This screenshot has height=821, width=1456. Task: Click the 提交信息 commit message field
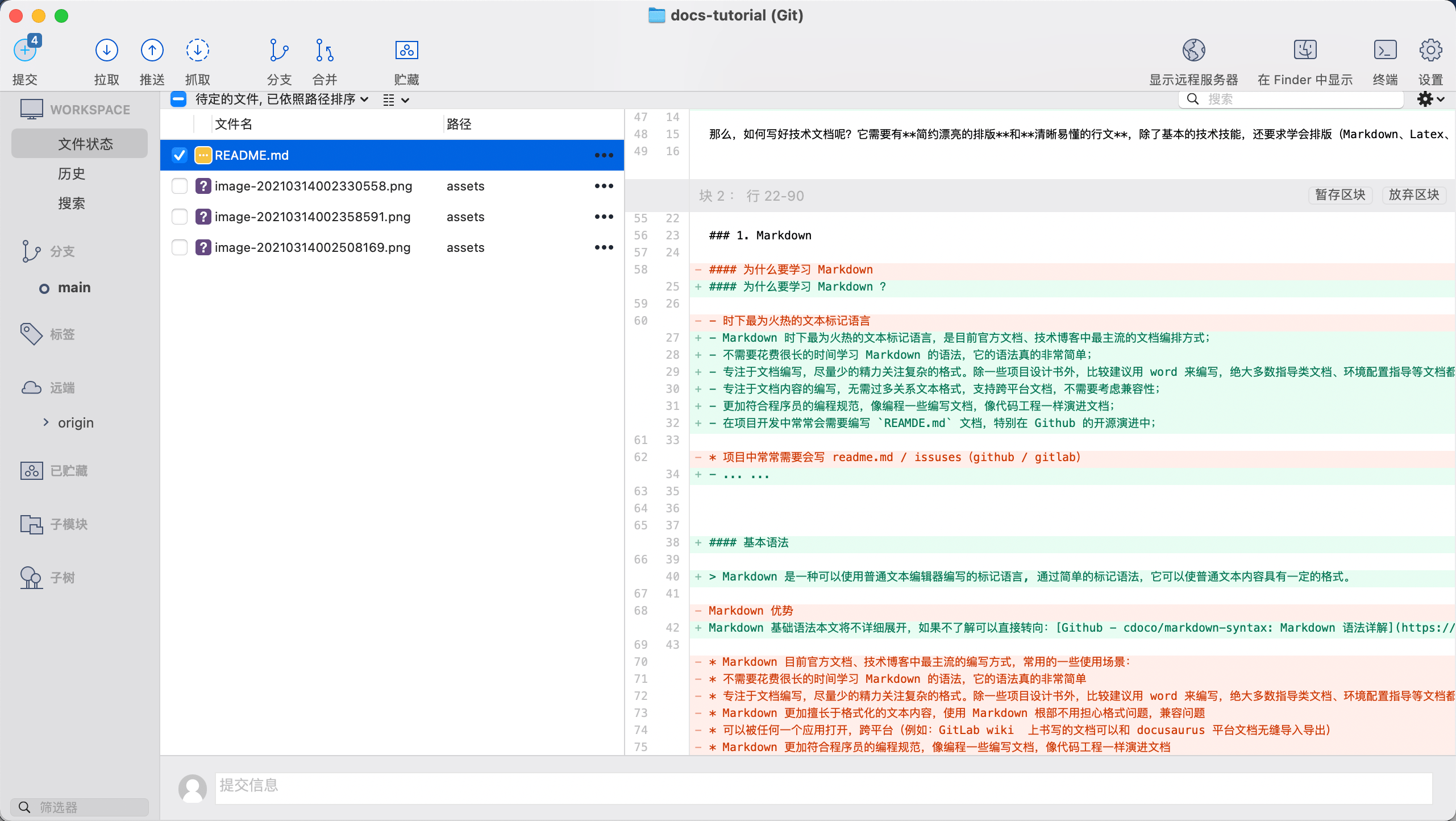point(823,787)
